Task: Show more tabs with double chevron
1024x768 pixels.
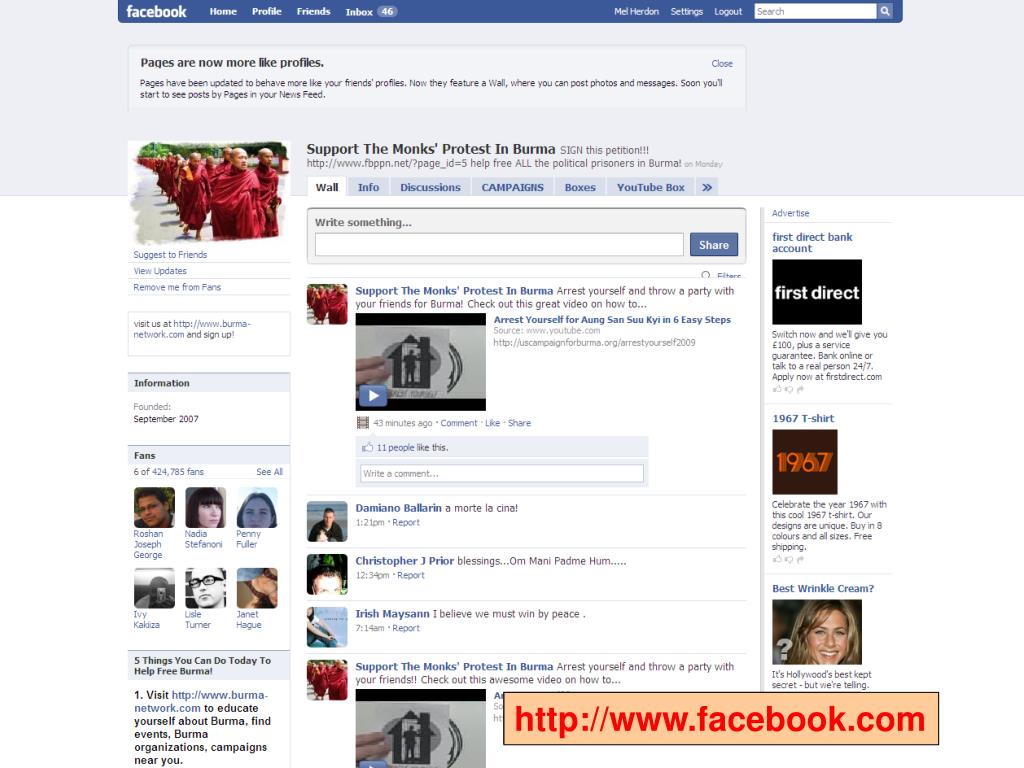Action: click(x=707, y=187)
